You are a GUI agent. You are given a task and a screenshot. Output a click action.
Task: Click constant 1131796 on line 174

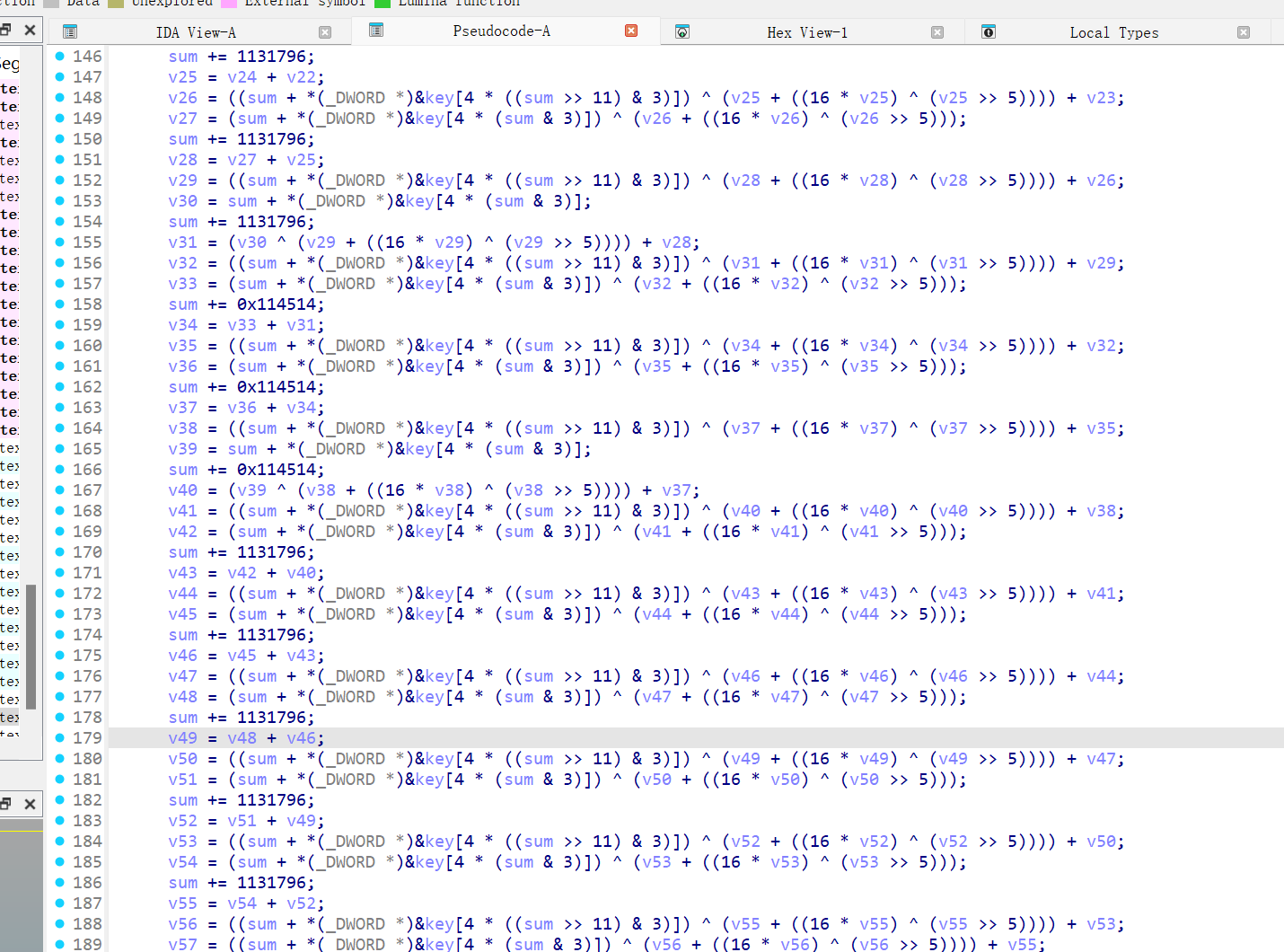click(x=271, y=635)
